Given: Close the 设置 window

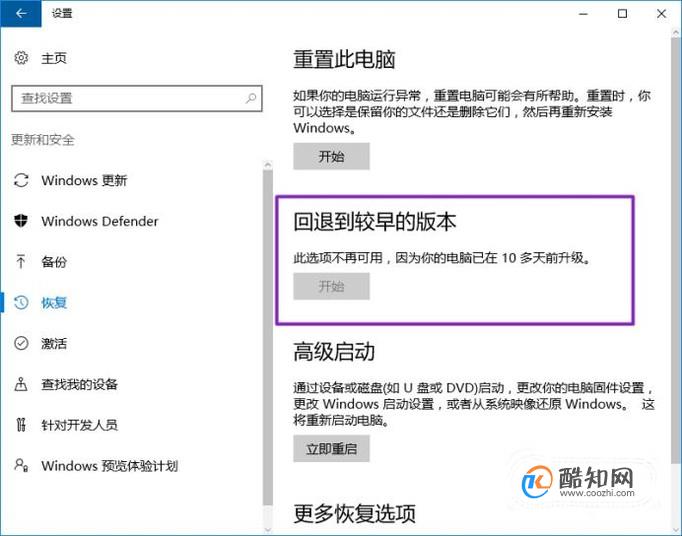Looking at the screenshot, I should [x=662, y=13].
